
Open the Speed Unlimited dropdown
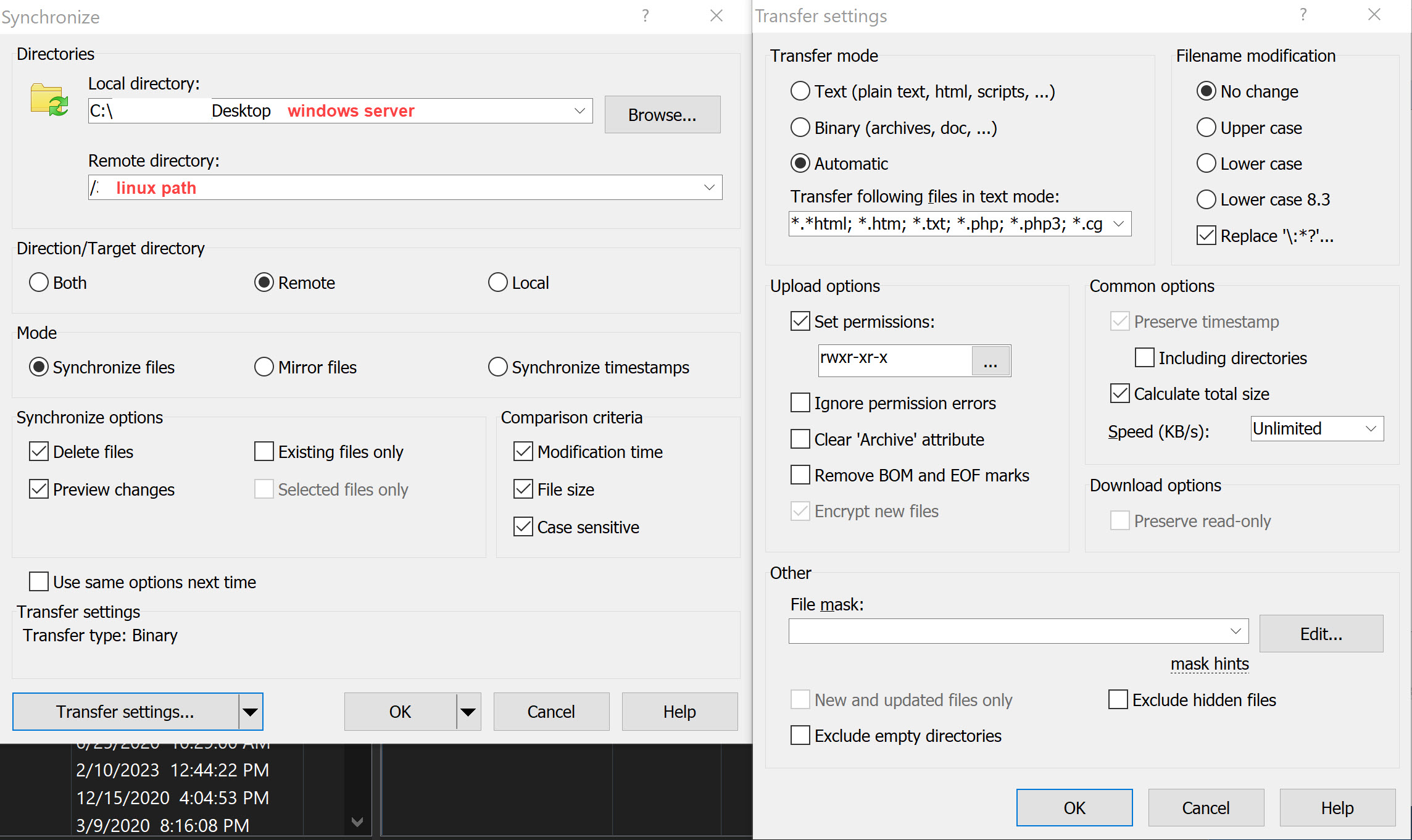[x=1371, y=429]
